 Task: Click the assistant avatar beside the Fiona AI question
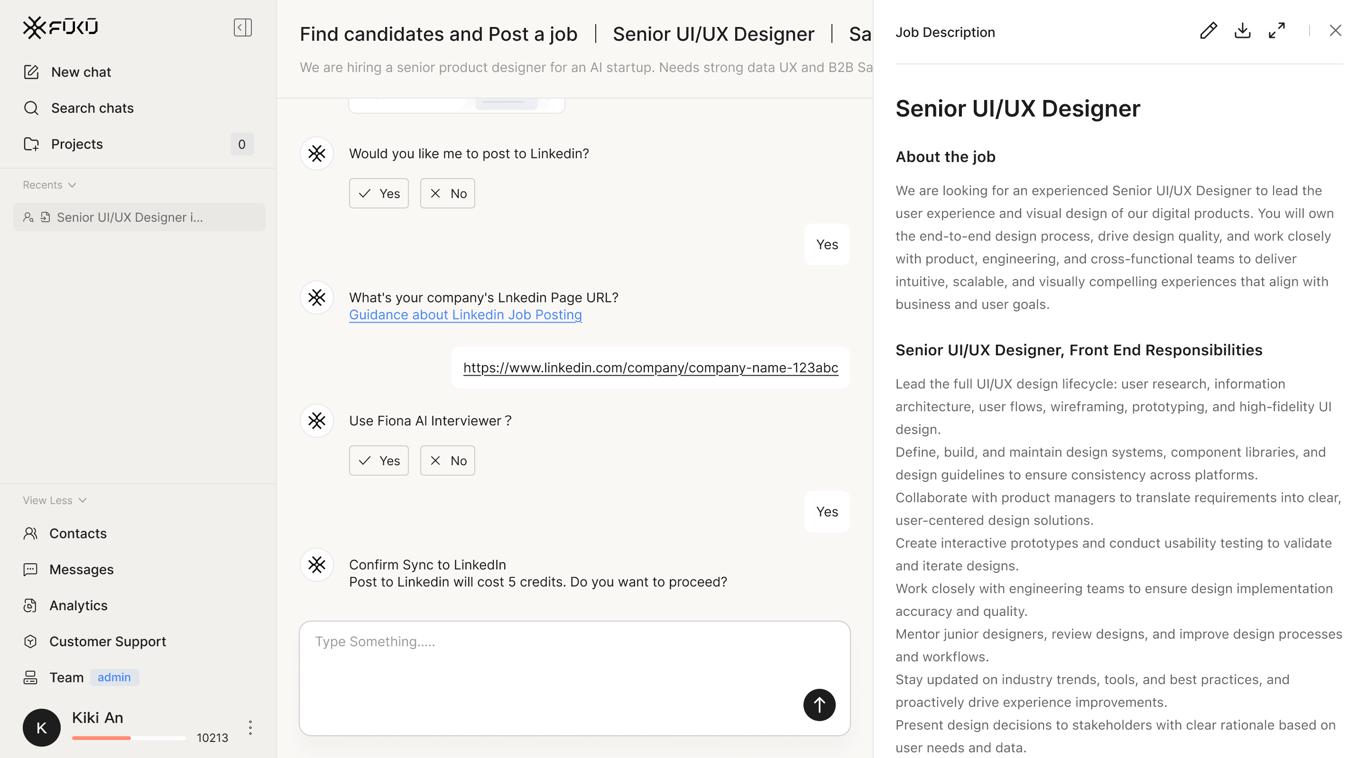[x=317, y=421]
